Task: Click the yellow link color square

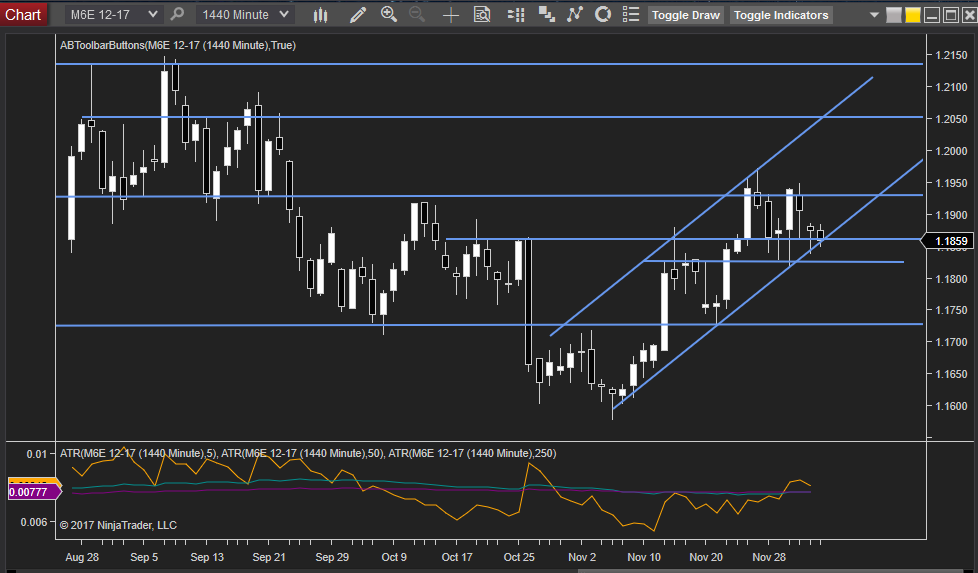Action: 913,15
